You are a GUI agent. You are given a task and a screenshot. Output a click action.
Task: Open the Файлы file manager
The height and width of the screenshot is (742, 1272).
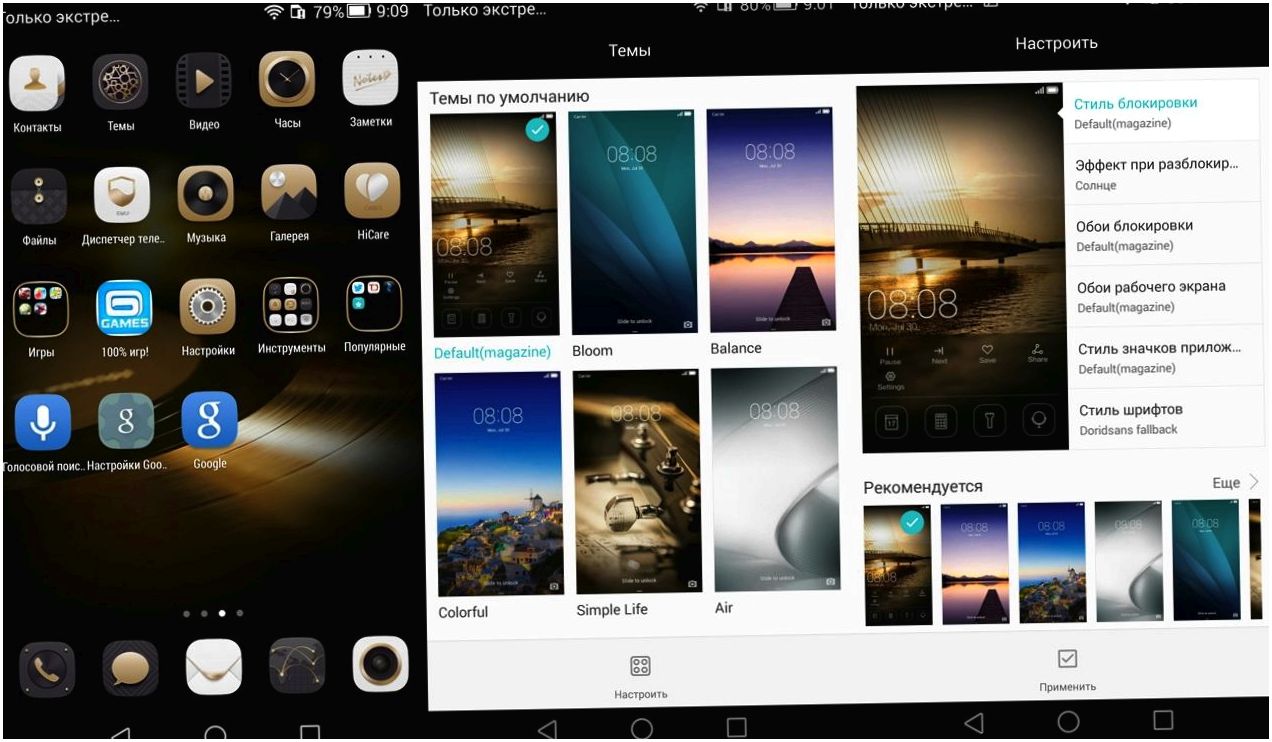click(x=39, y=197)
